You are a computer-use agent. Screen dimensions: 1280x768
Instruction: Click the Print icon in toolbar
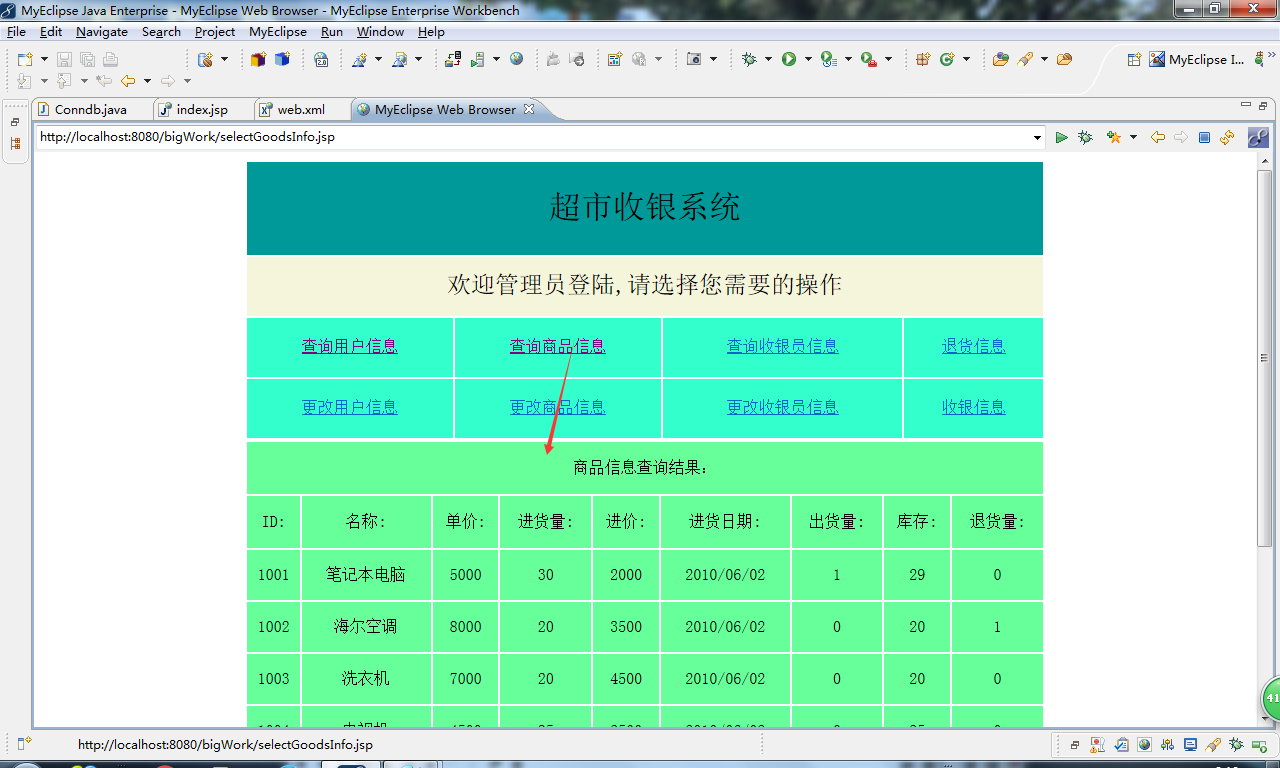coord(110,60)
